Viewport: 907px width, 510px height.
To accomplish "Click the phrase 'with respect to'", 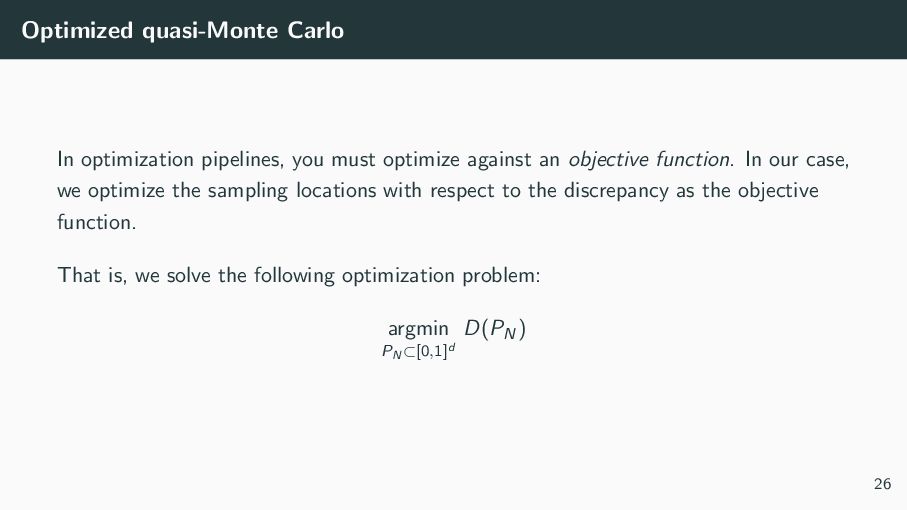I will (444, 191).
